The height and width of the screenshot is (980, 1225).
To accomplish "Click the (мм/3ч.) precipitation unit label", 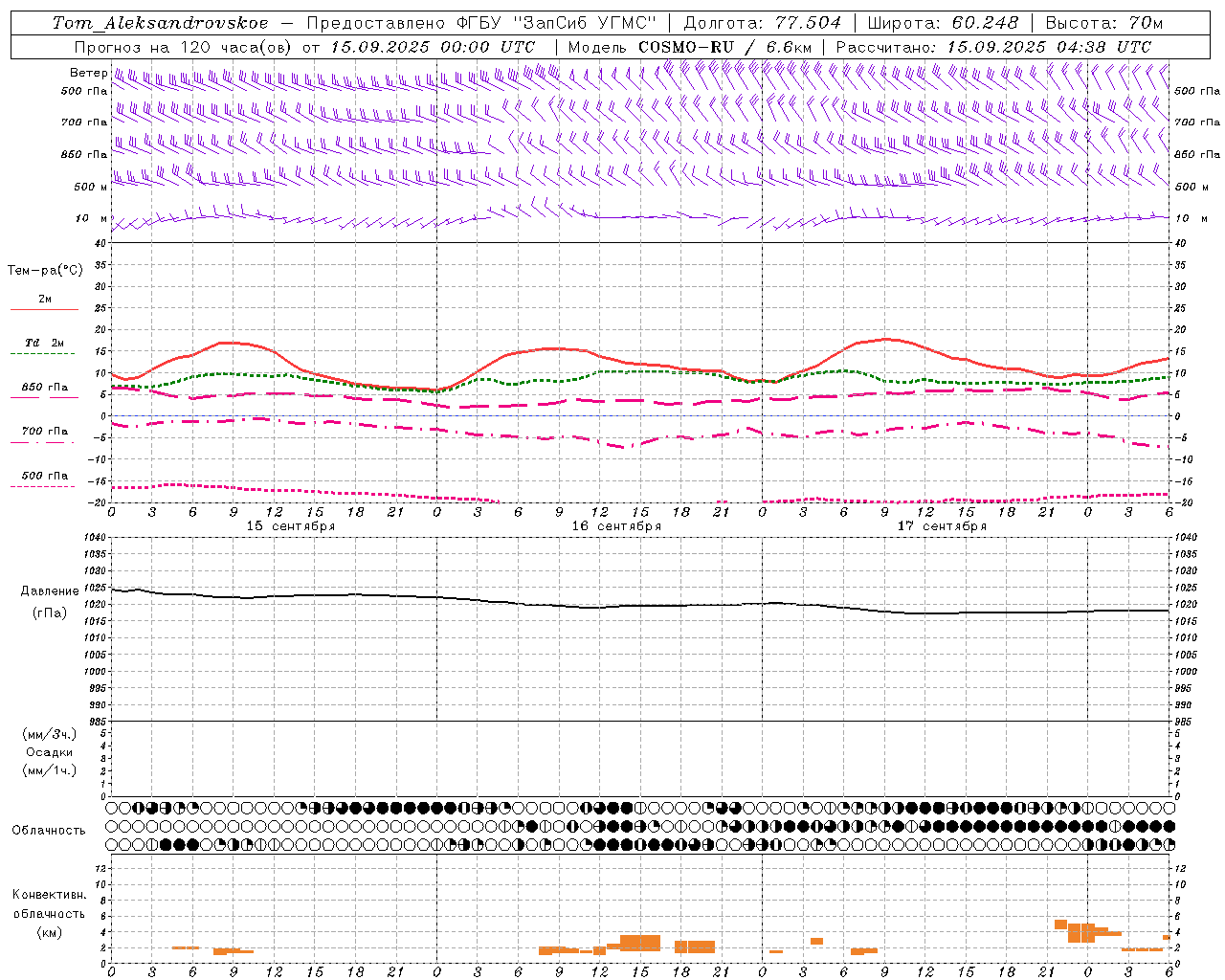I will 49,734.
